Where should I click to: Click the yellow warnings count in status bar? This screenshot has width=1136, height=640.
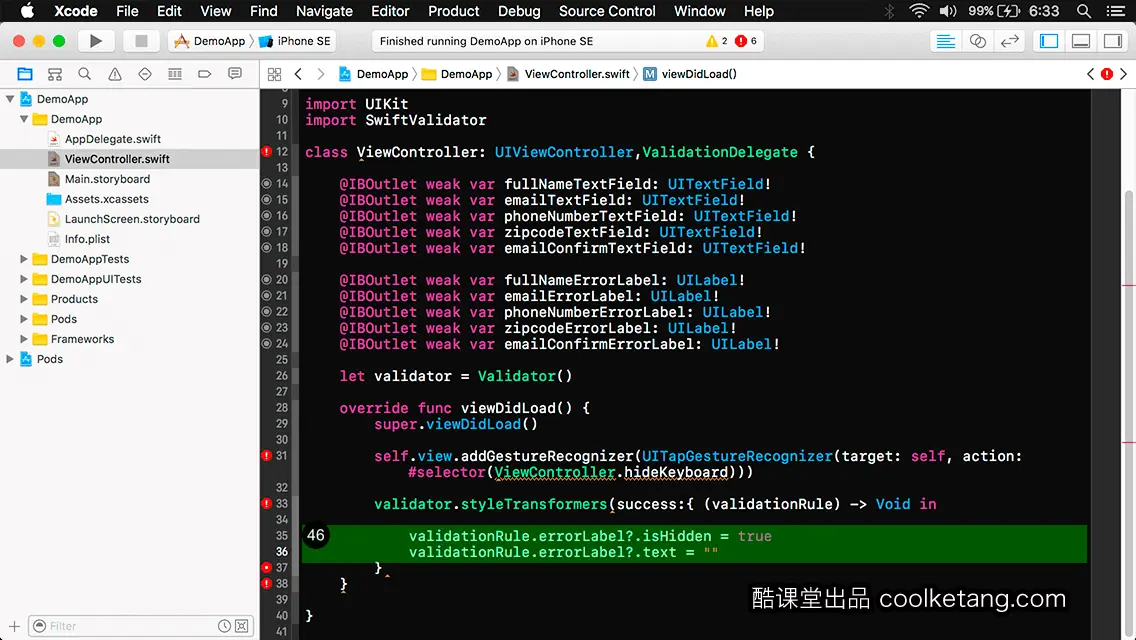[717, 41]
